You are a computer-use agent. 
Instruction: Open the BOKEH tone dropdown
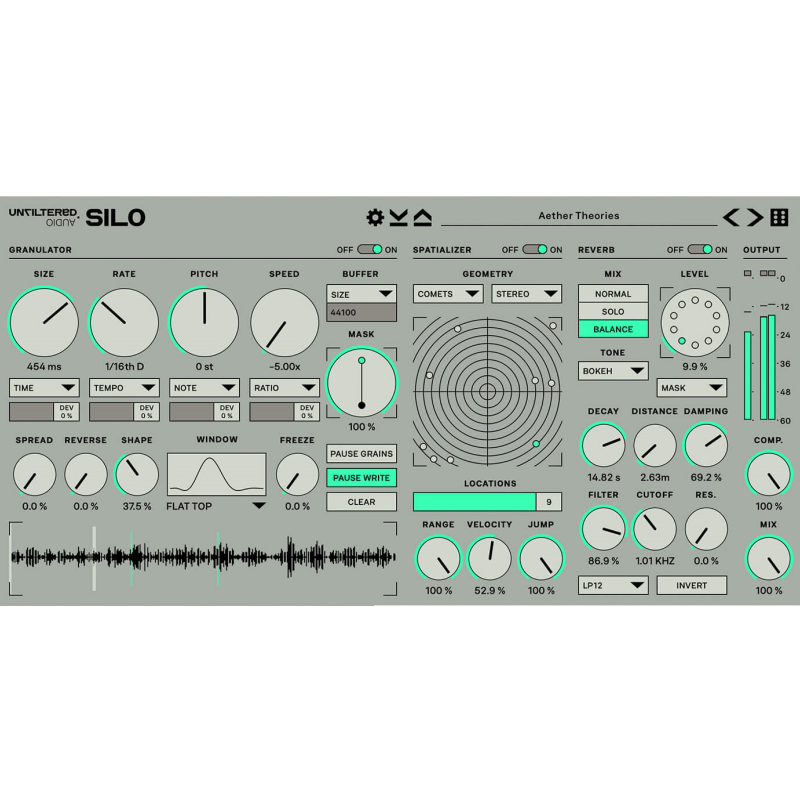pos(613,371)
